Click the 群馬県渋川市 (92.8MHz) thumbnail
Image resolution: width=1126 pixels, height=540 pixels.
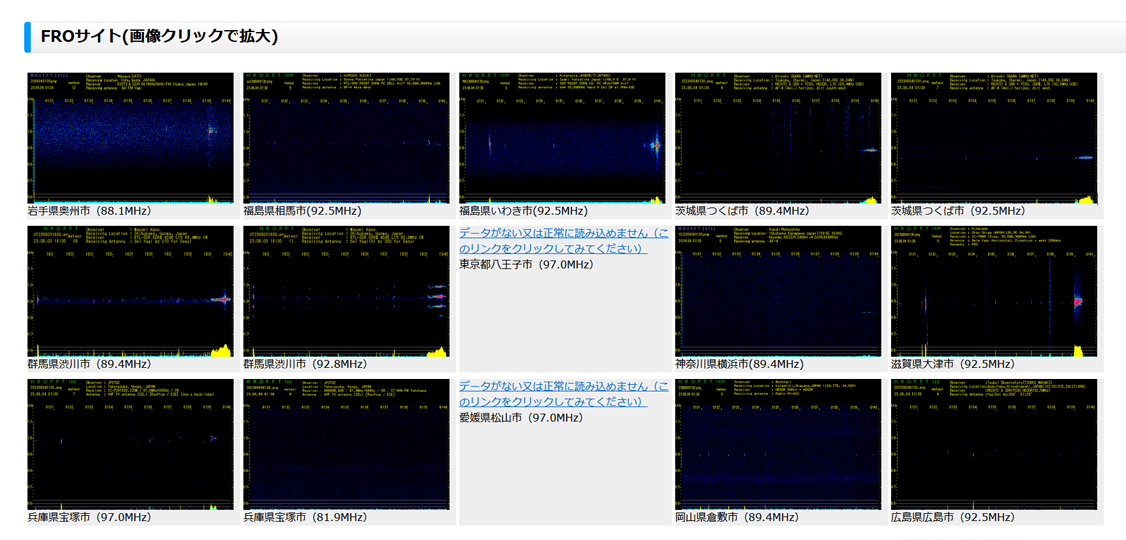coord(346,291)
